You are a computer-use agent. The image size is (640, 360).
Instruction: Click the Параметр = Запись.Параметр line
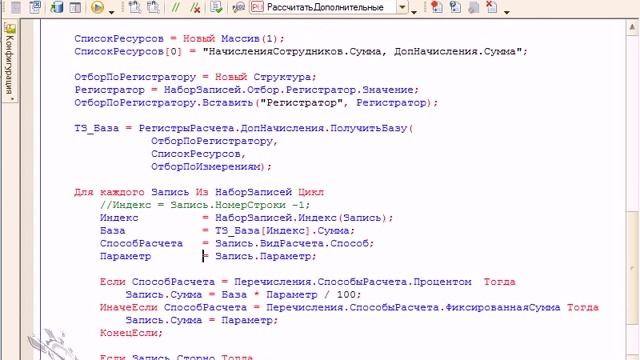[x=208, y=256]
